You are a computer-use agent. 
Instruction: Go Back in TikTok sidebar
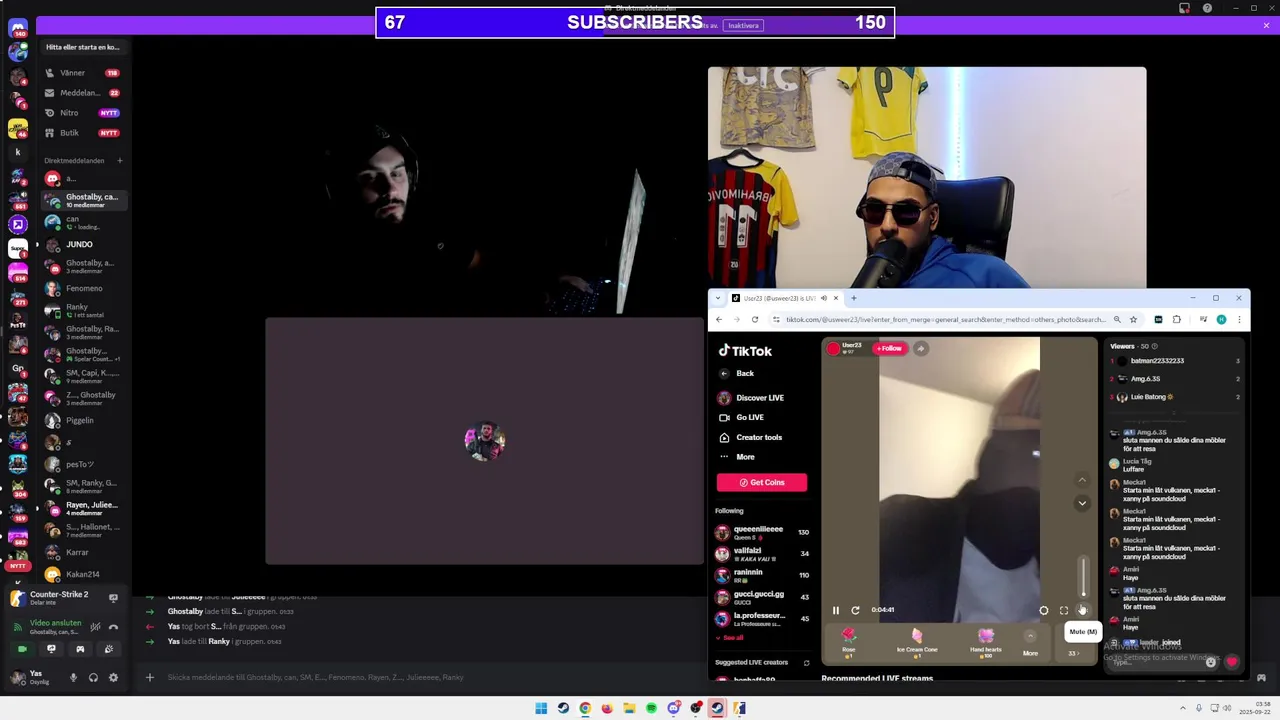tap(736, 373)
